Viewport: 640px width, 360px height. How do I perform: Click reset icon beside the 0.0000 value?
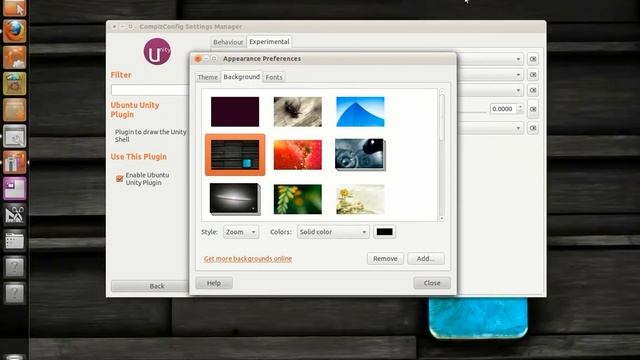click(x=533, y=109)
